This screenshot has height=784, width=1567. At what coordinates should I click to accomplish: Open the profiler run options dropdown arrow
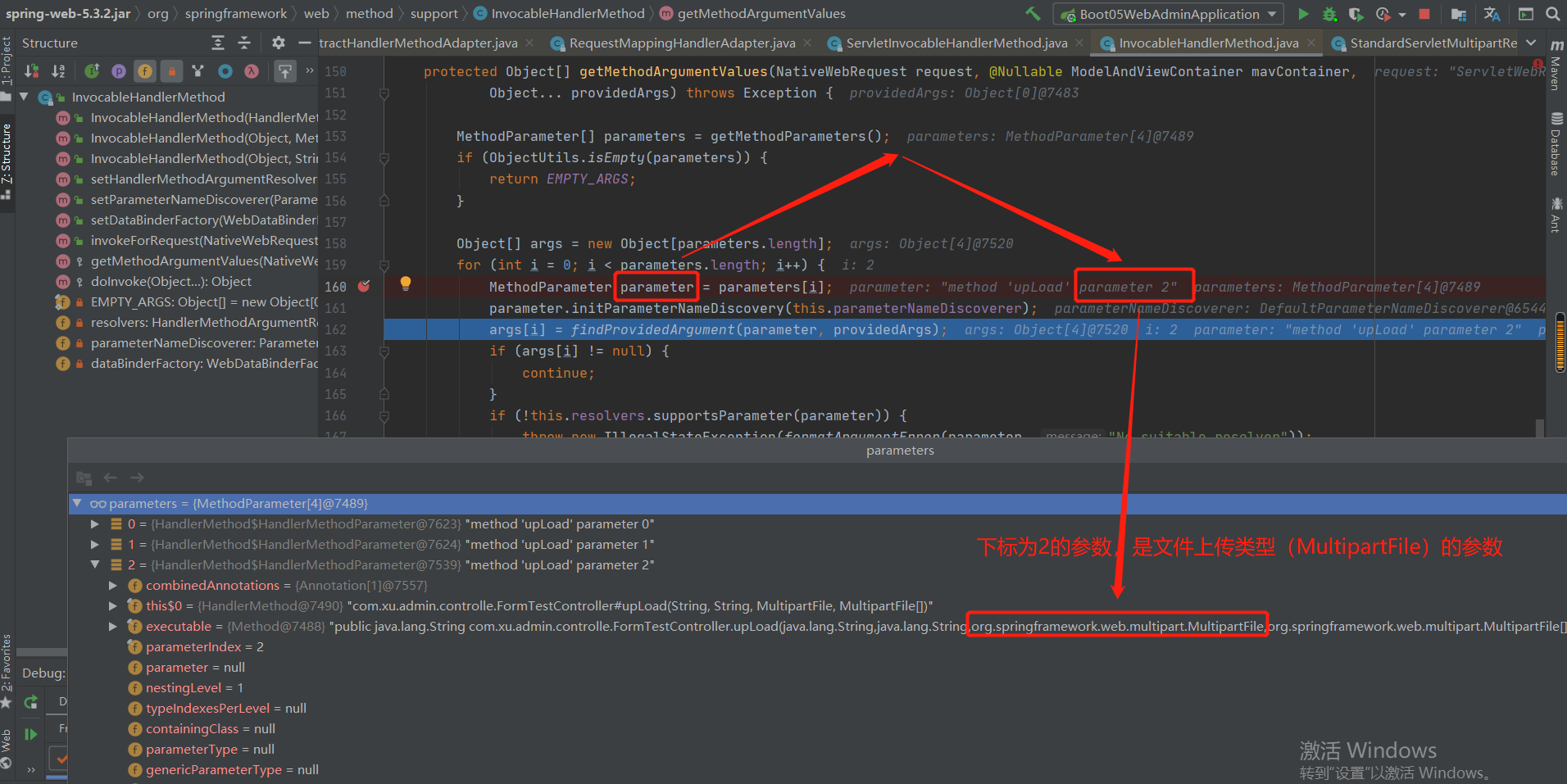(x=1401, y=15)
